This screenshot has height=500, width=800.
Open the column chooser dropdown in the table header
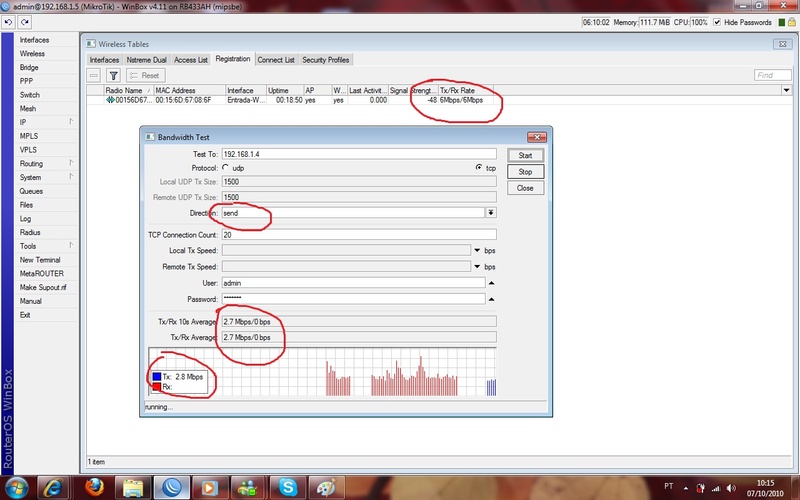click(786, 90)
